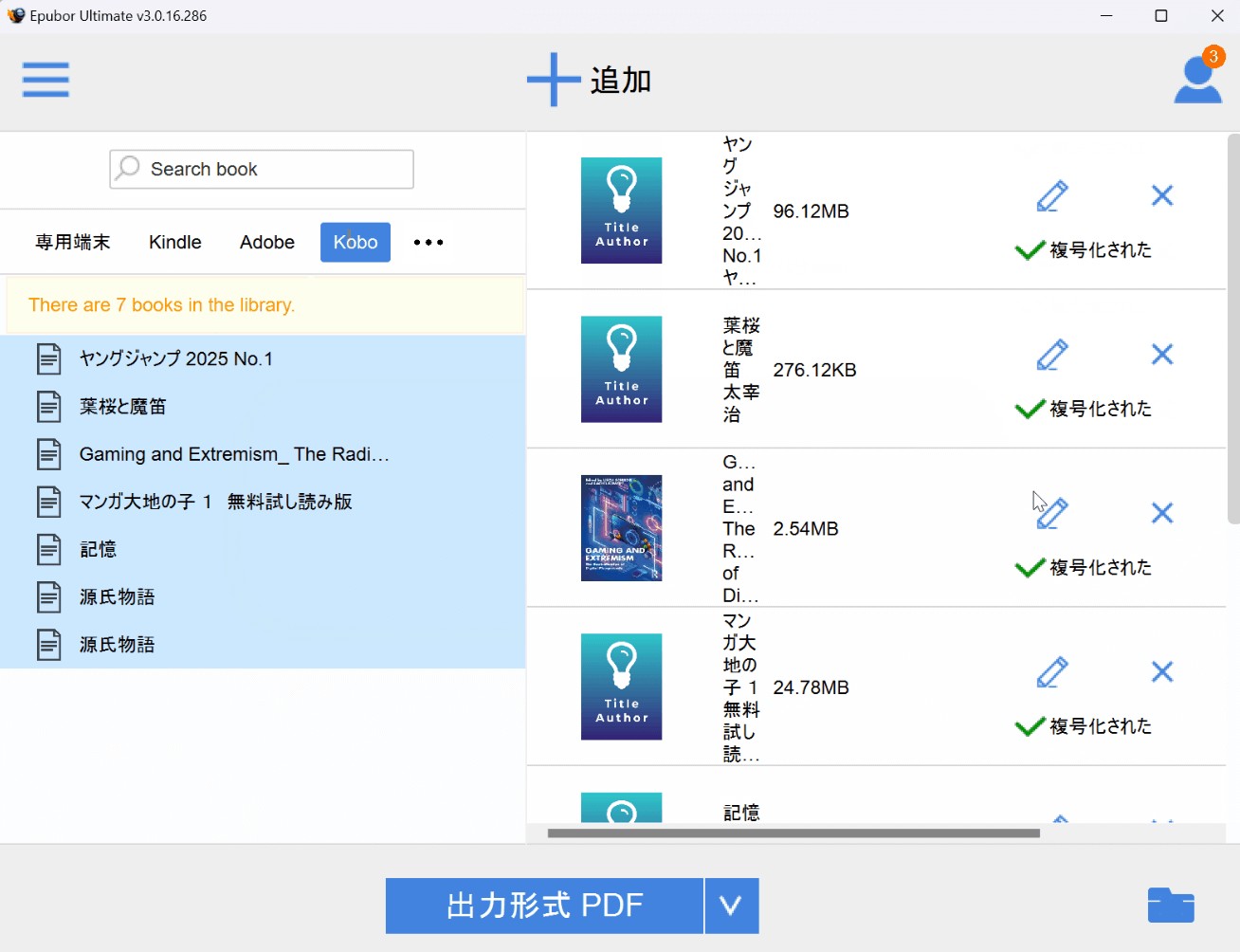Switch to the Kindle tab
The width and height of the screenshot is (1240, 952).
(175, 243)
